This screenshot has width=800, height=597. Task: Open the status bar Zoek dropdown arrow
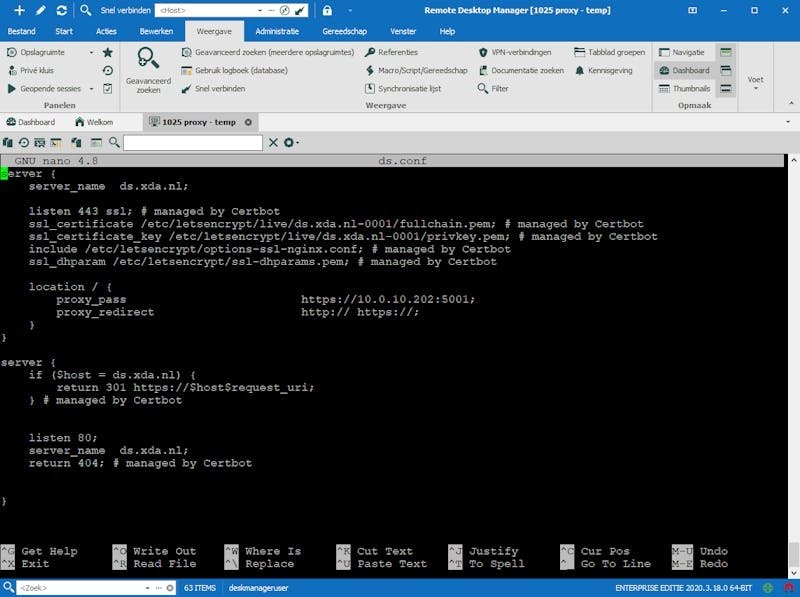147,588
